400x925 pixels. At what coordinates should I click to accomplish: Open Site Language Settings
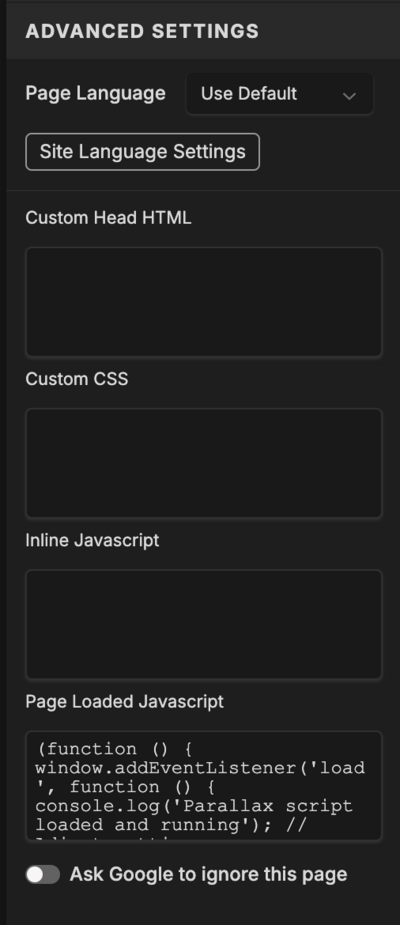[x=142, y=152]
